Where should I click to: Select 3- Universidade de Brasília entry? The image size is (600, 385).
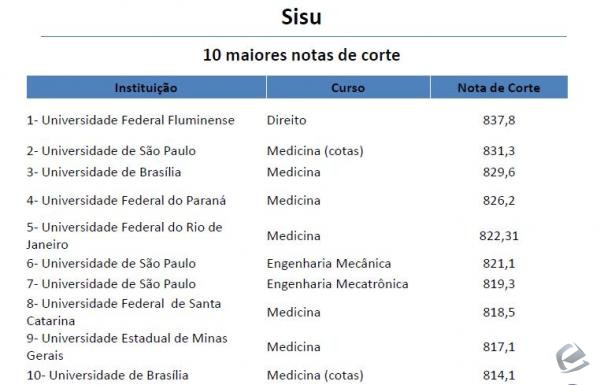(x=104, y=172)
